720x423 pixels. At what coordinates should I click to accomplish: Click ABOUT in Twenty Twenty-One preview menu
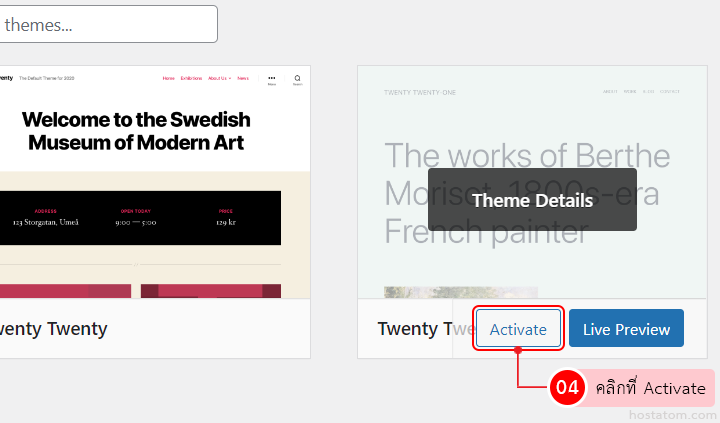point(610,92)
